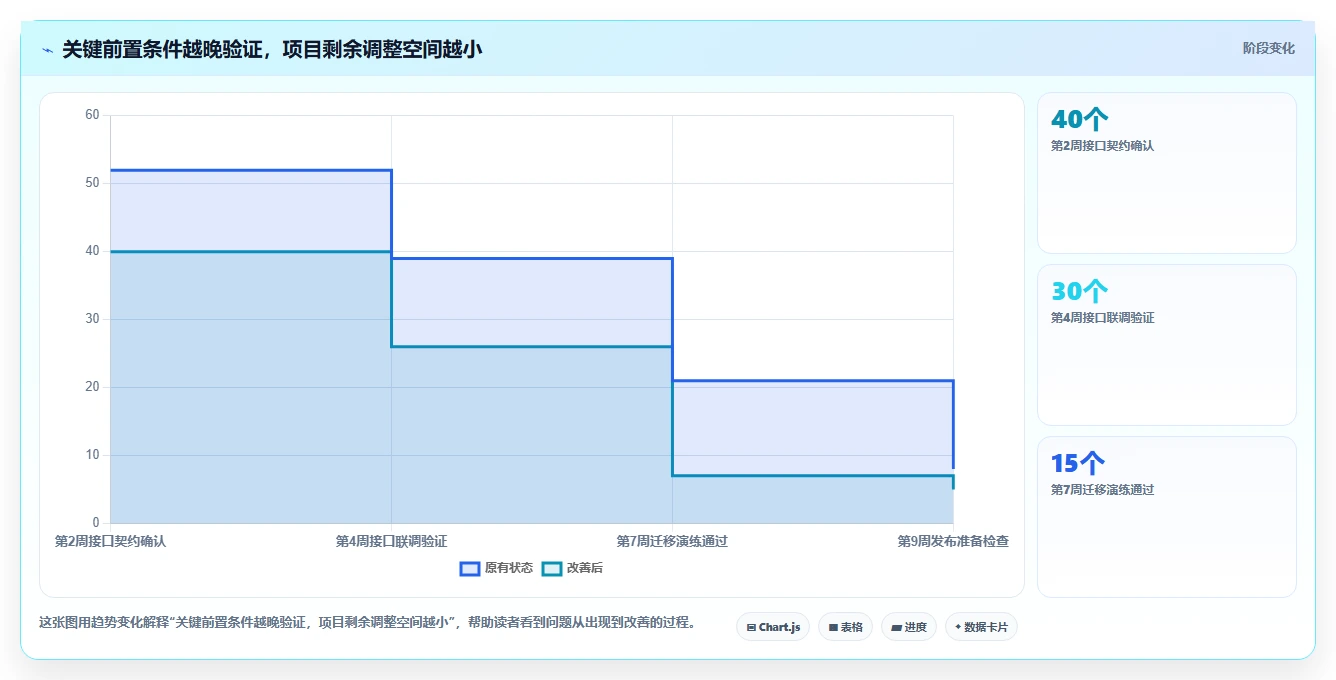Click x-axis label 第7周迁移演练通过
Viewport: 1336px width, 680px height.
[672, 541]
